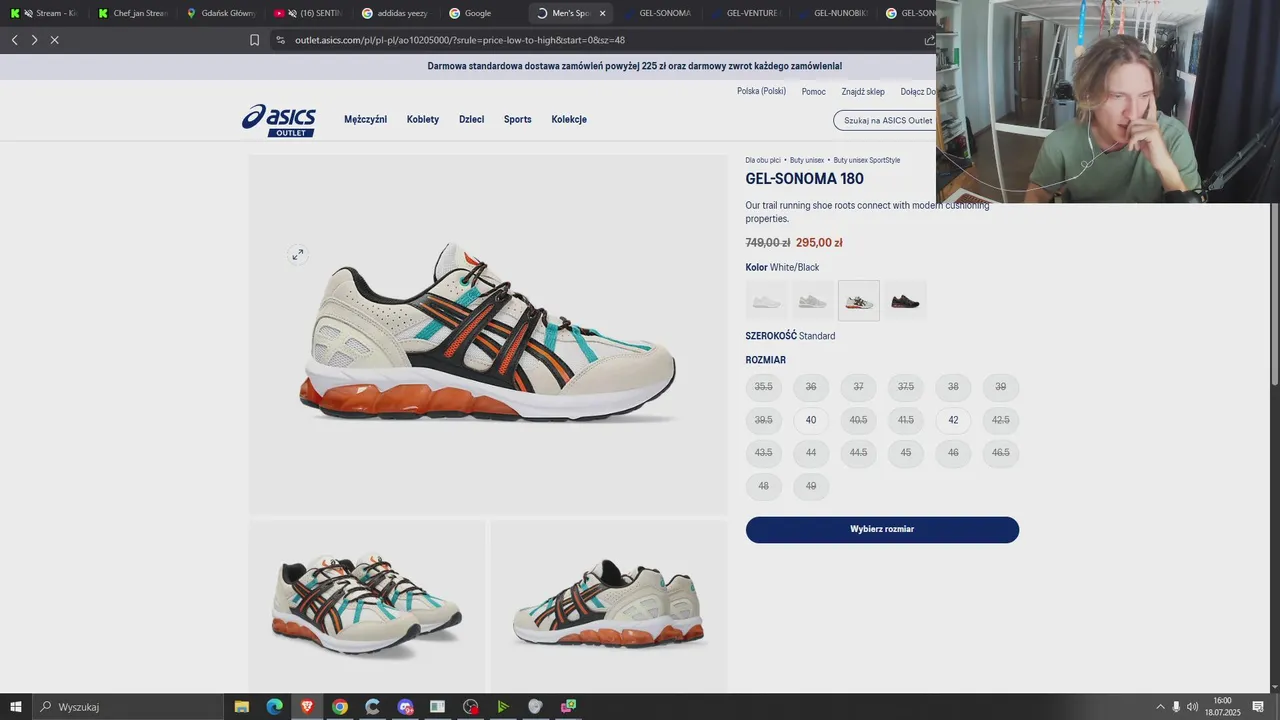Switch to the Google tab
The image size is (1280, 720).
(x=482, y=13)
